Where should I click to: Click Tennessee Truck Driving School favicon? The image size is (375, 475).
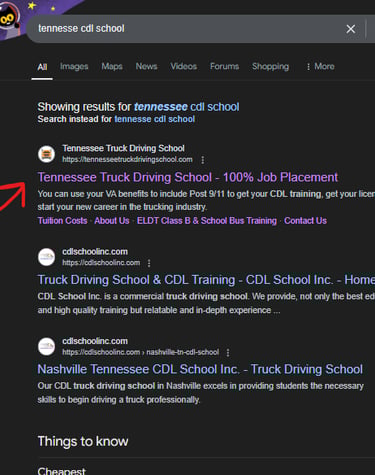click(46, 154)
